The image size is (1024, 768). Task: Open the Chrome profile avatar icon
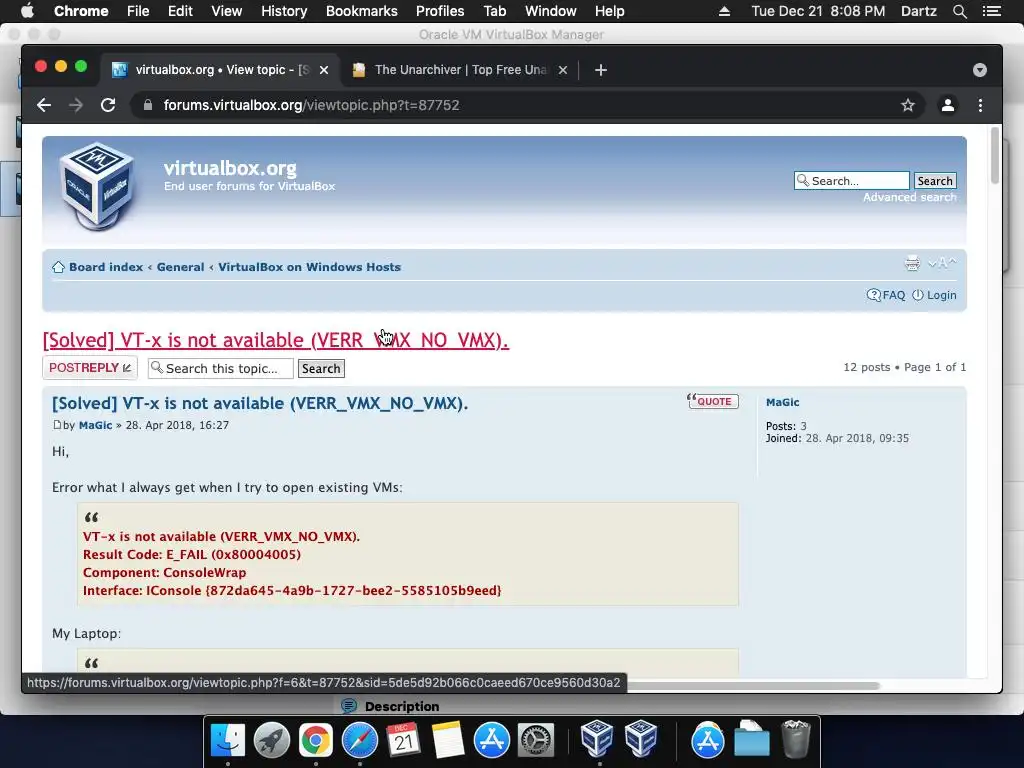pyautogui.click(x=948, y=105)
